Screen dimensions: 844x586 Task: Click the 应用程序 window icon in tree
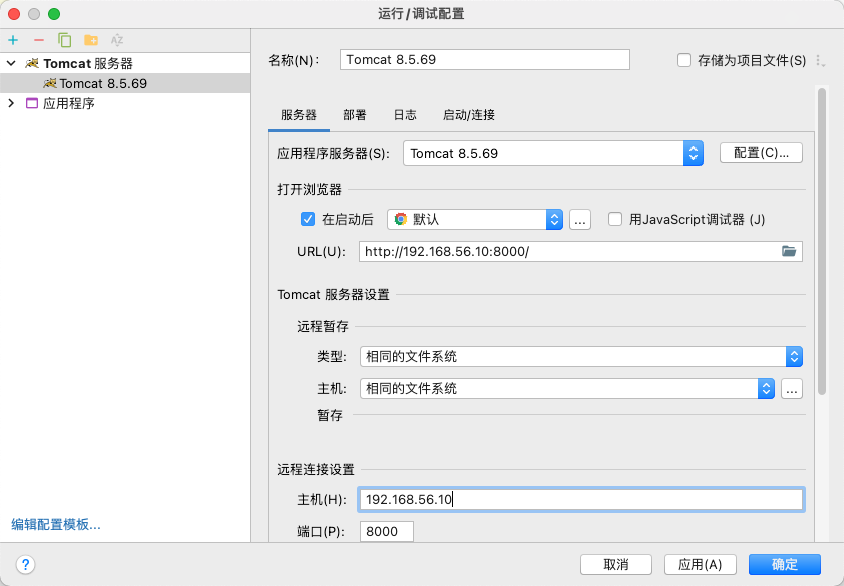(x=32, y=103)
